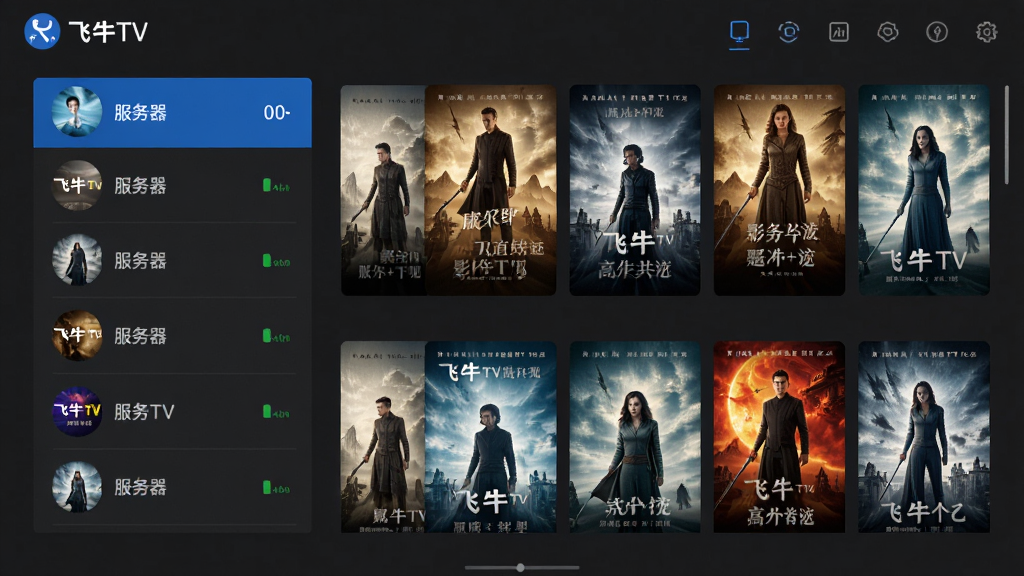Image resolution: width=1024 pixels, height=576 pixels.
Task: Click the grey 飞牛TV server avatar
Action: click(x=77, y=185)
